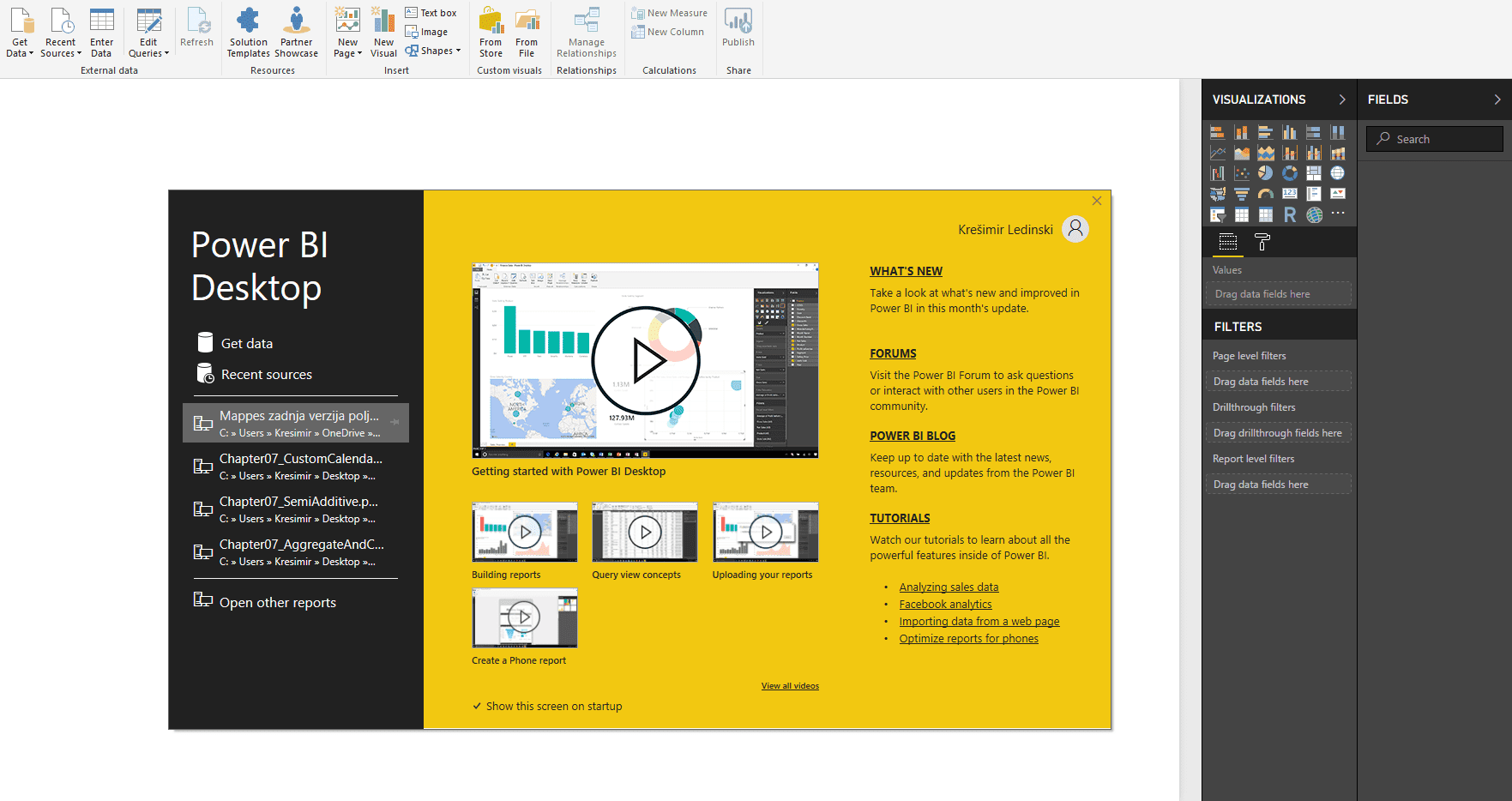Play the Getting started main video
1512x801 pixels.
pyautogui.click(x=645, y=360)
